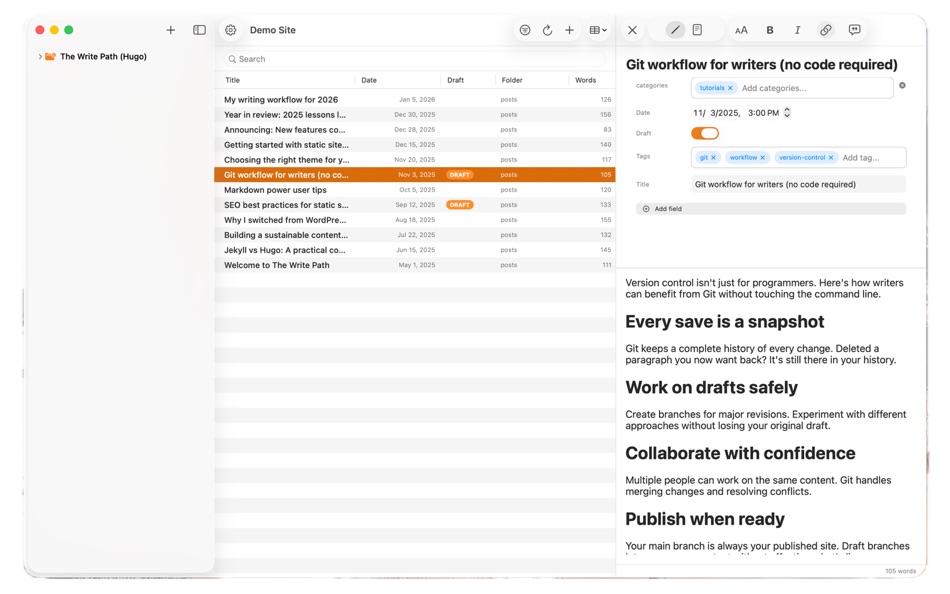Select Git workflow for writers row
This screenshot has width=950, height=594.
coord(414,175)
